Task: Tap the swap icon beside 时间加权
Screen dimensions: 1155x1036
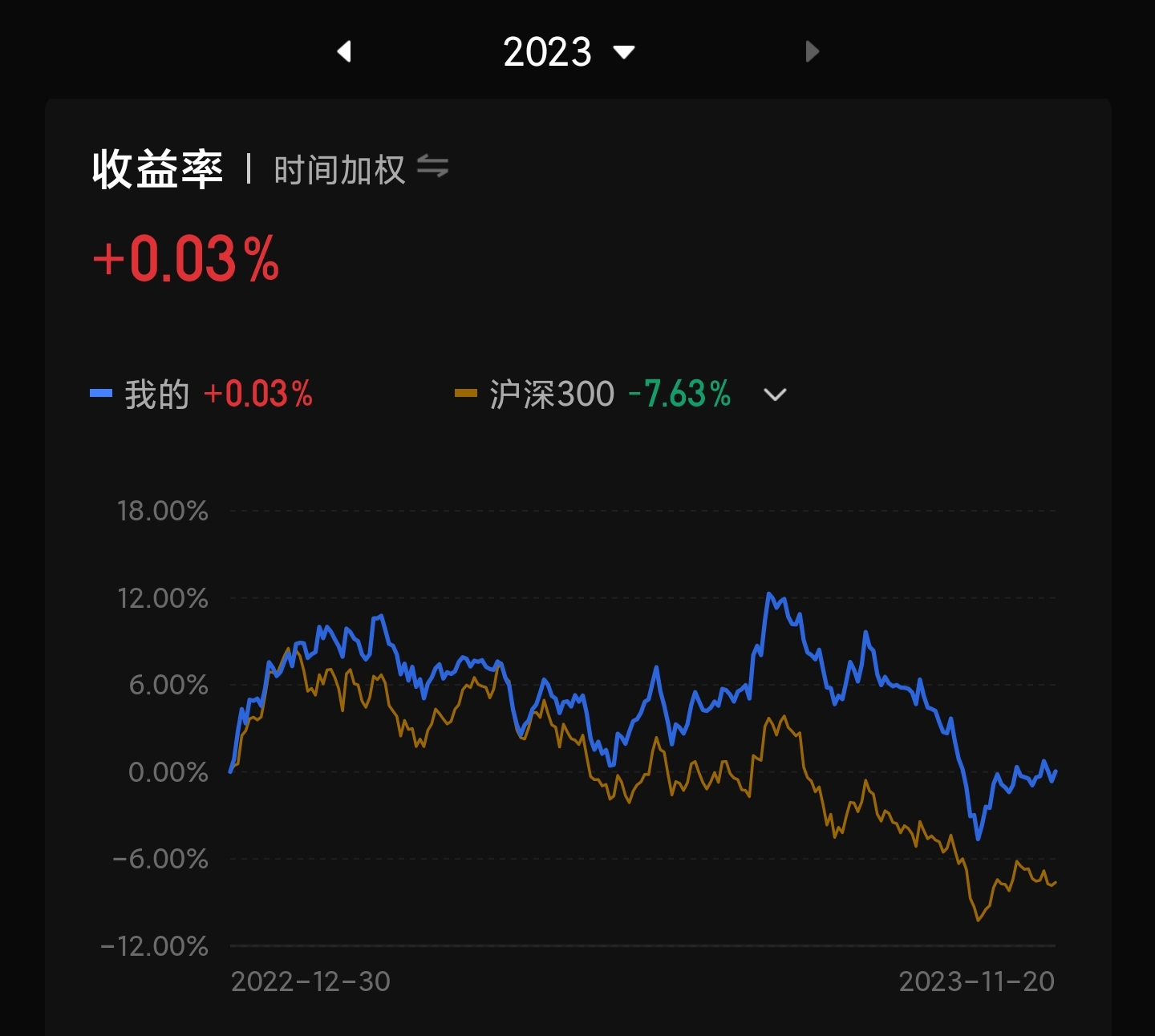Action: (x=432, y=168)
